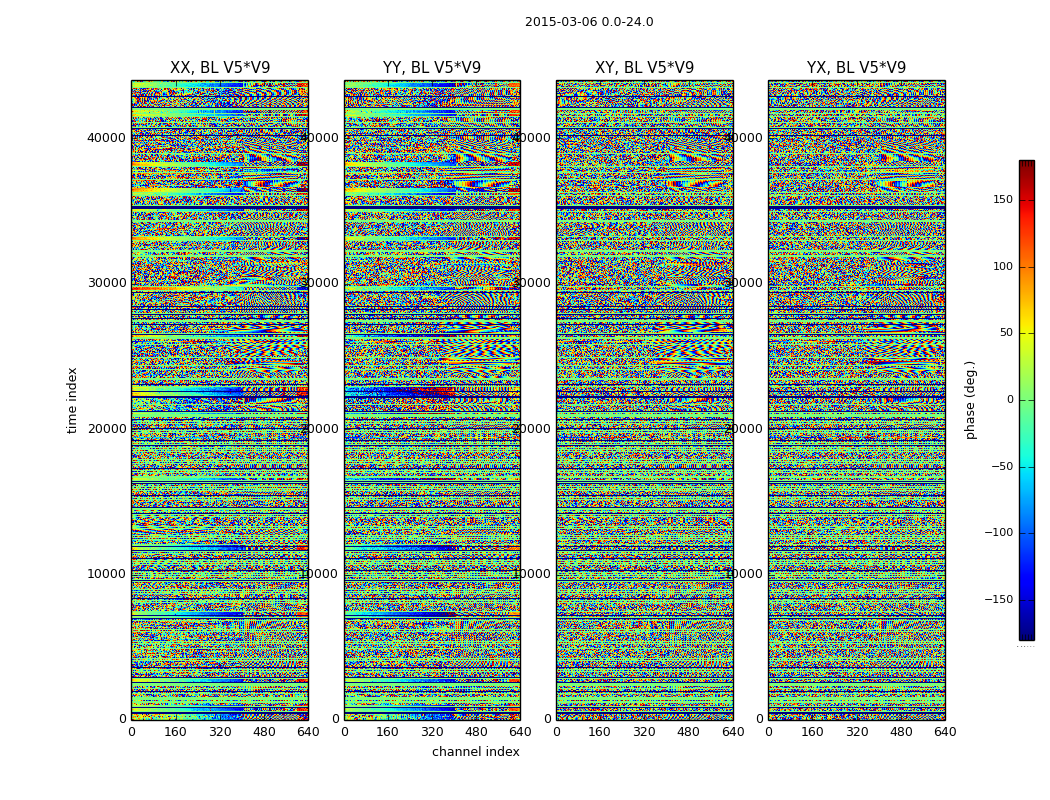Viewport: 1050px width, 800px height.
Task: Select the "YY, BL V5*V9" subplot title
Action: coord(432,68)
